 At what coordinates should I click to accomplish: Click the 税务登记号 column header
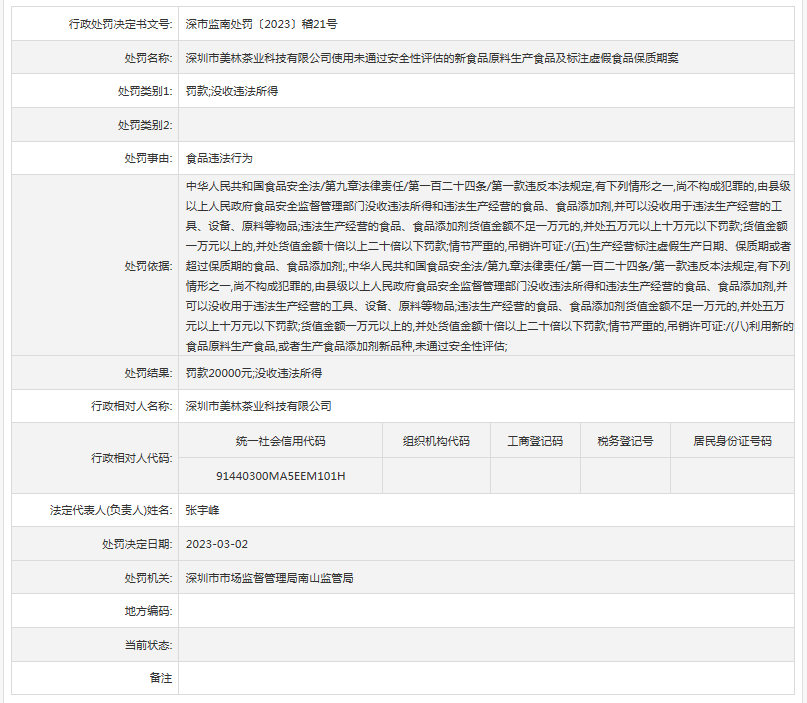[x=625, y=441]
